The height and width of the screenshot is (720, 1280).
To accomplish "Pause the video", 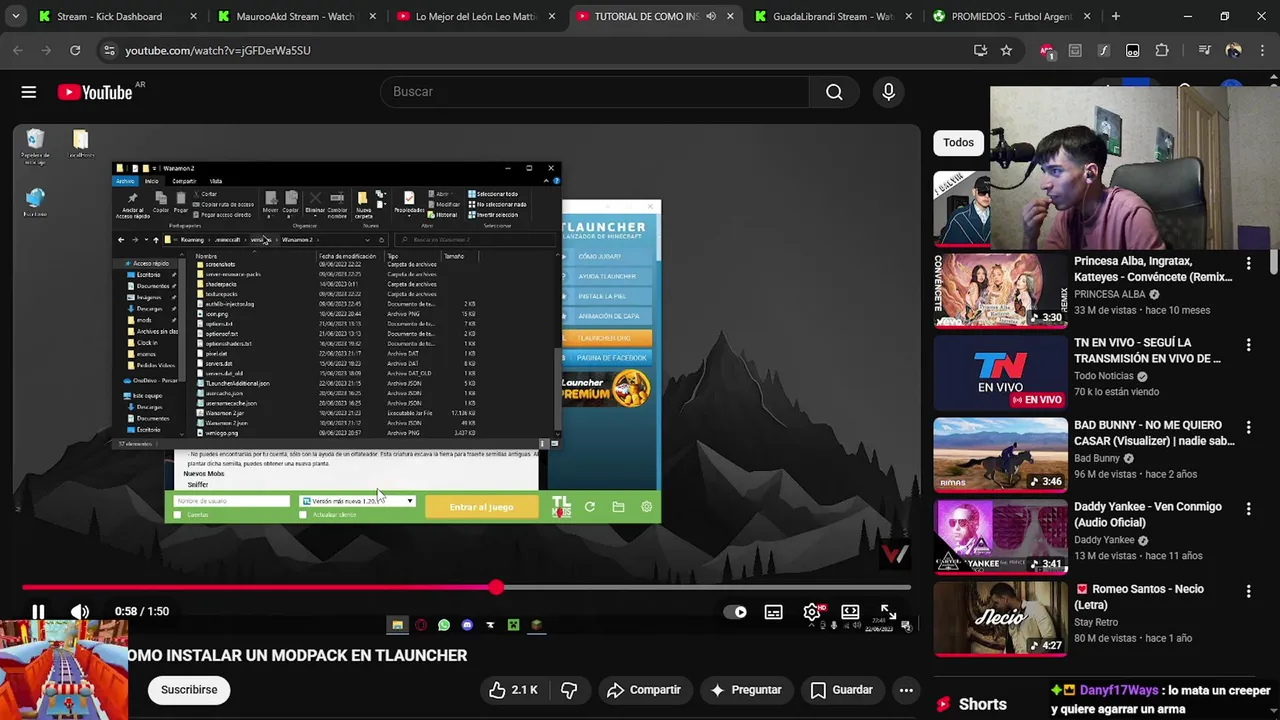I will [38, 611].
